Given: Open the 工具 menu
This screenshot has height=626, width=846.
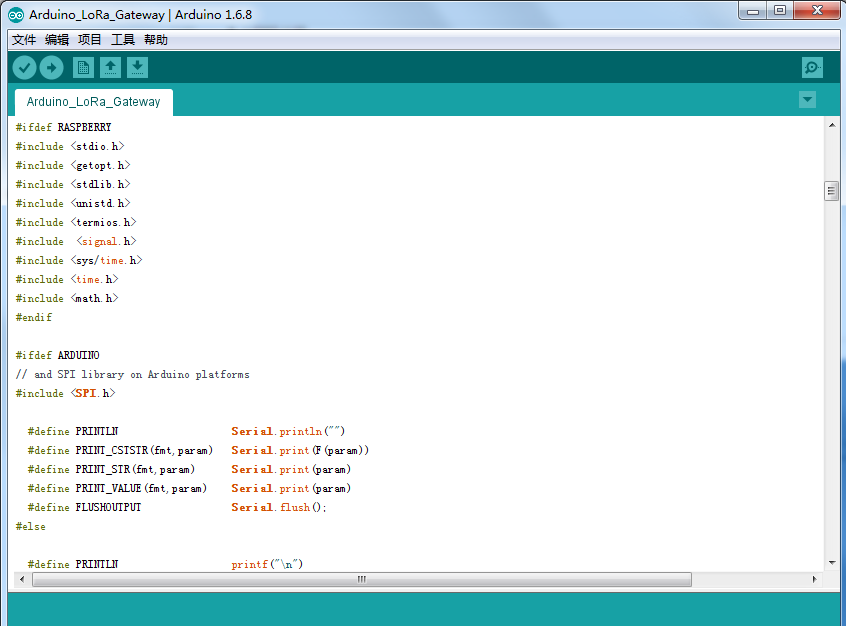Looking at the screenshot, I should click(122, 40).
